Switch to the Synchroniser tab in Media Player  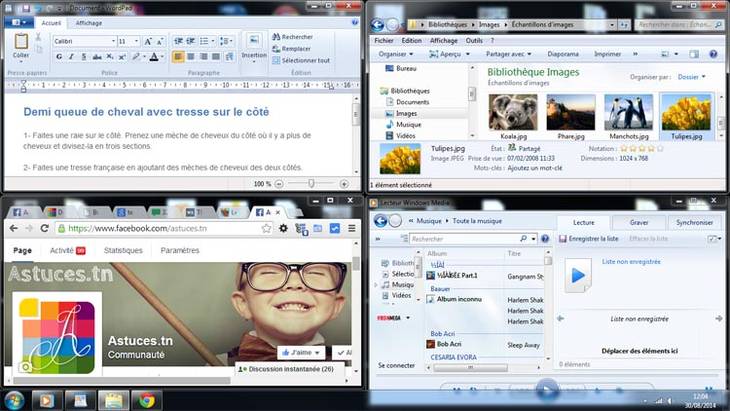[x=694, y=222]
